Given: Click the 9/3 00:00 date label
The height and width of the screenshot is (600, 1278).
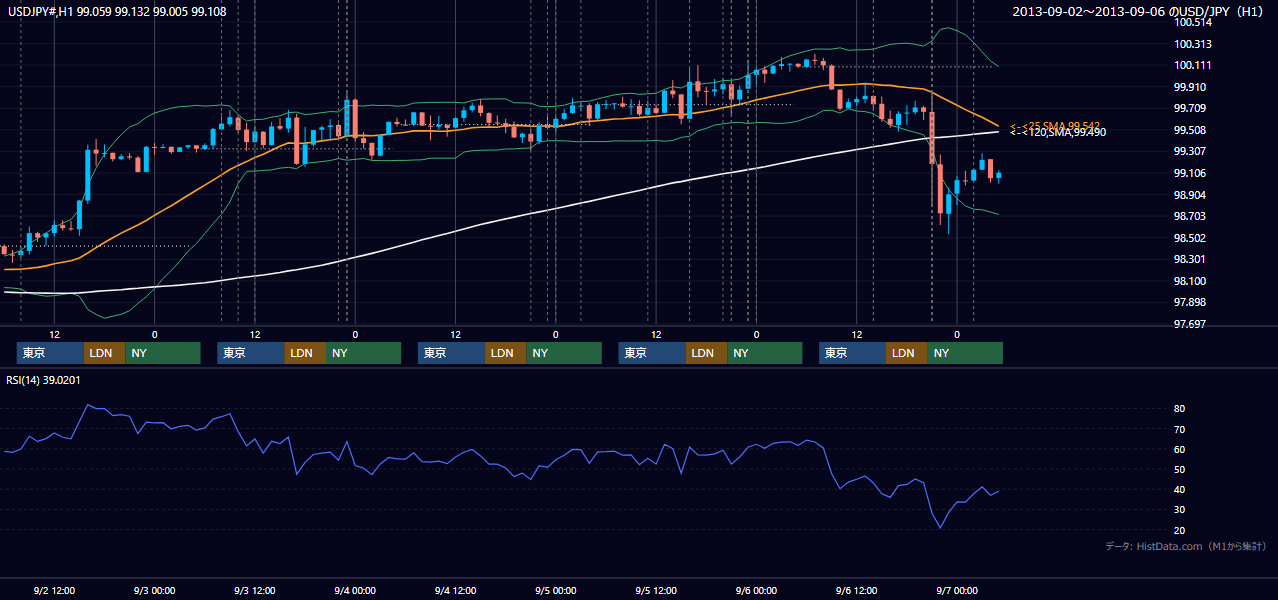Looking at the screenshot, I should point(155,590).
